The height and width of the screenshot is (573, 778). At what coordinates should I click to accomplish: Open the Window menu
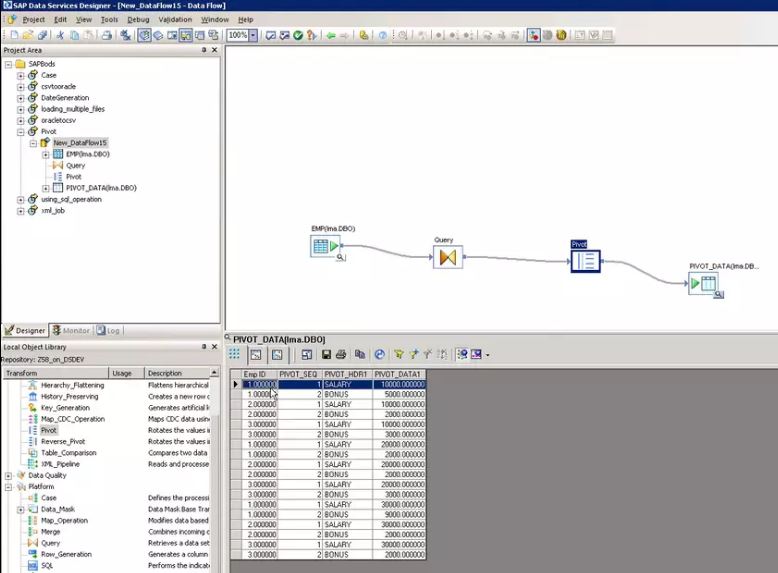tap(215, 19)
